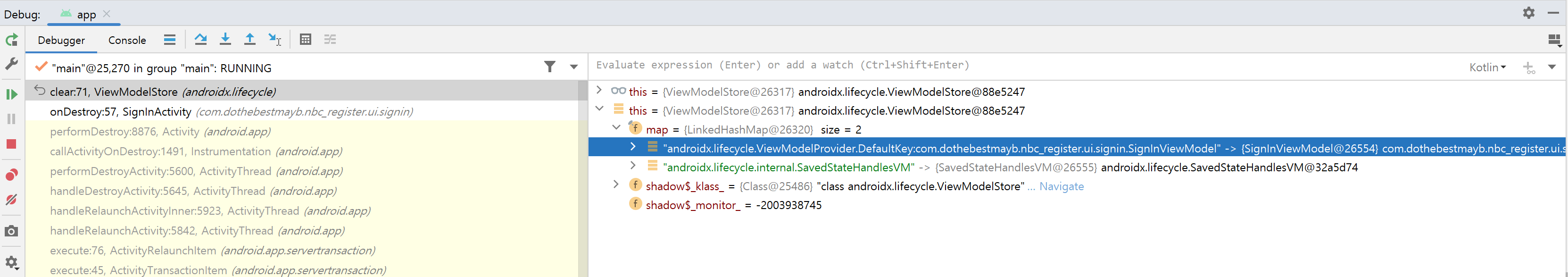1568x277 pixels.
Task: Click the add to watches plus icon
Action: (x=1529, y=67)
